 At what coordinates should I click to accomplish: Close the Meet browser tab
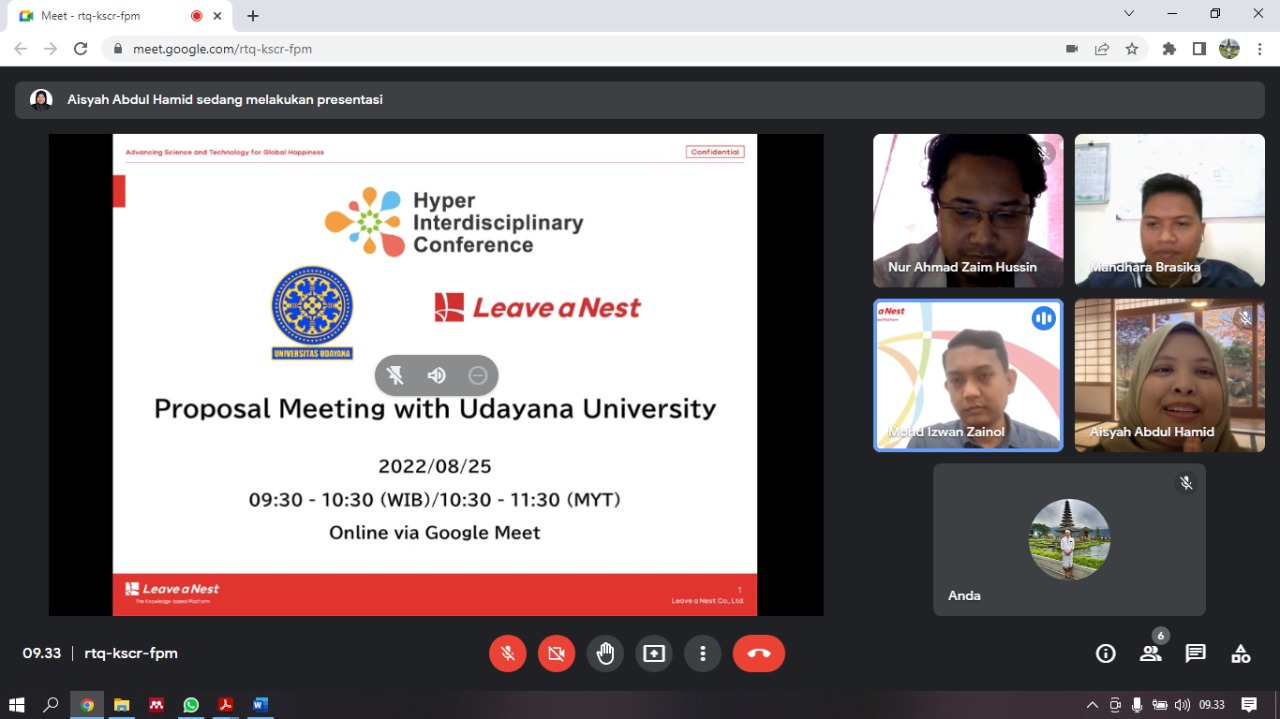click(x=217, y=16)
